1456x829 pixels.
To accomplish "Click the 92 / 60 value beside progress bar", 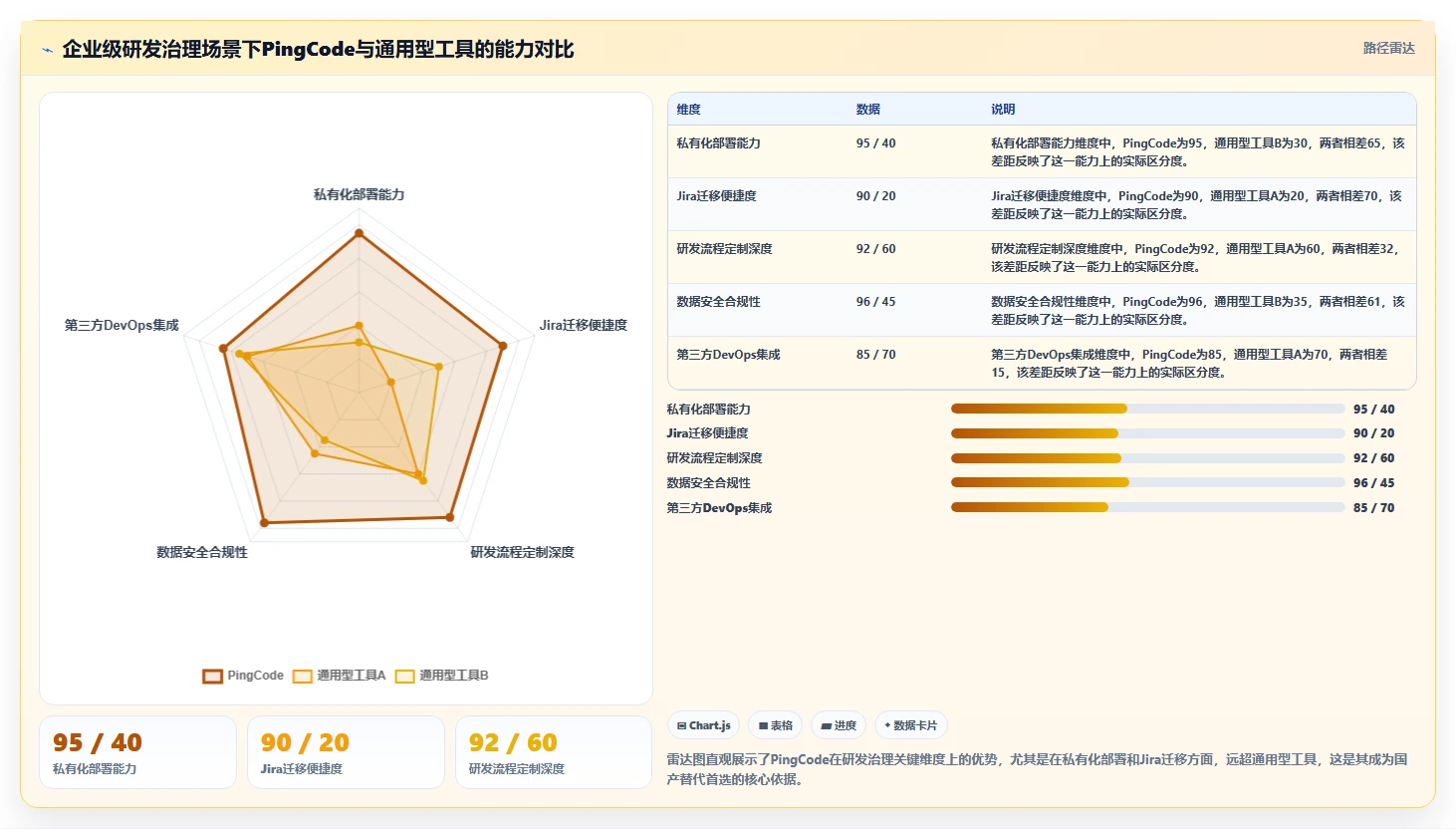I will (x=1373, y=458).
